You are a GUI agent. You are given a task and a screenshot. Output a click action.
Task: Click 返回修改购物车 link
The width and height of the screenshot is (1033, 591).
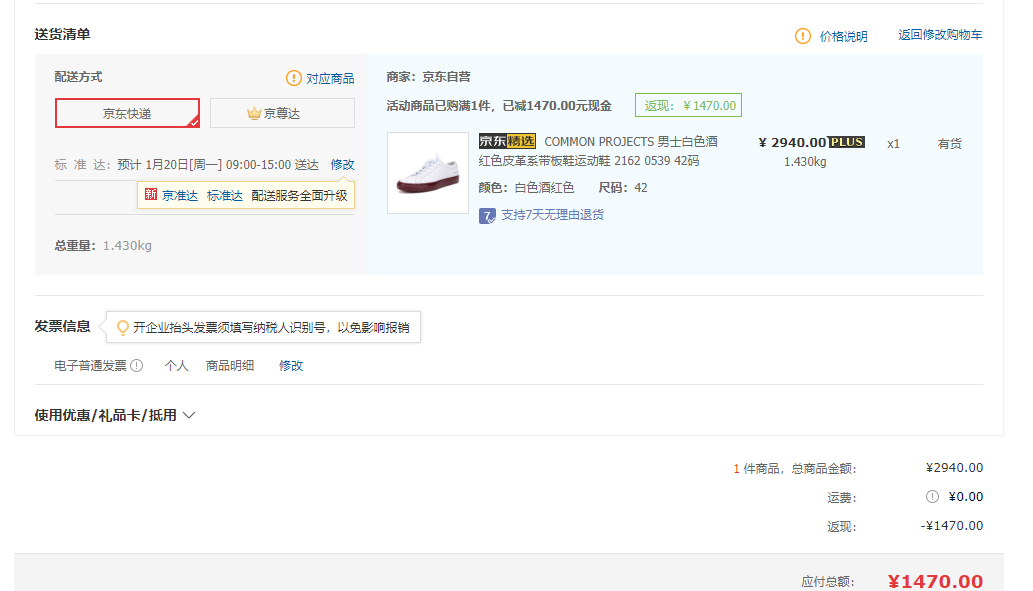(x=940, y=35)
